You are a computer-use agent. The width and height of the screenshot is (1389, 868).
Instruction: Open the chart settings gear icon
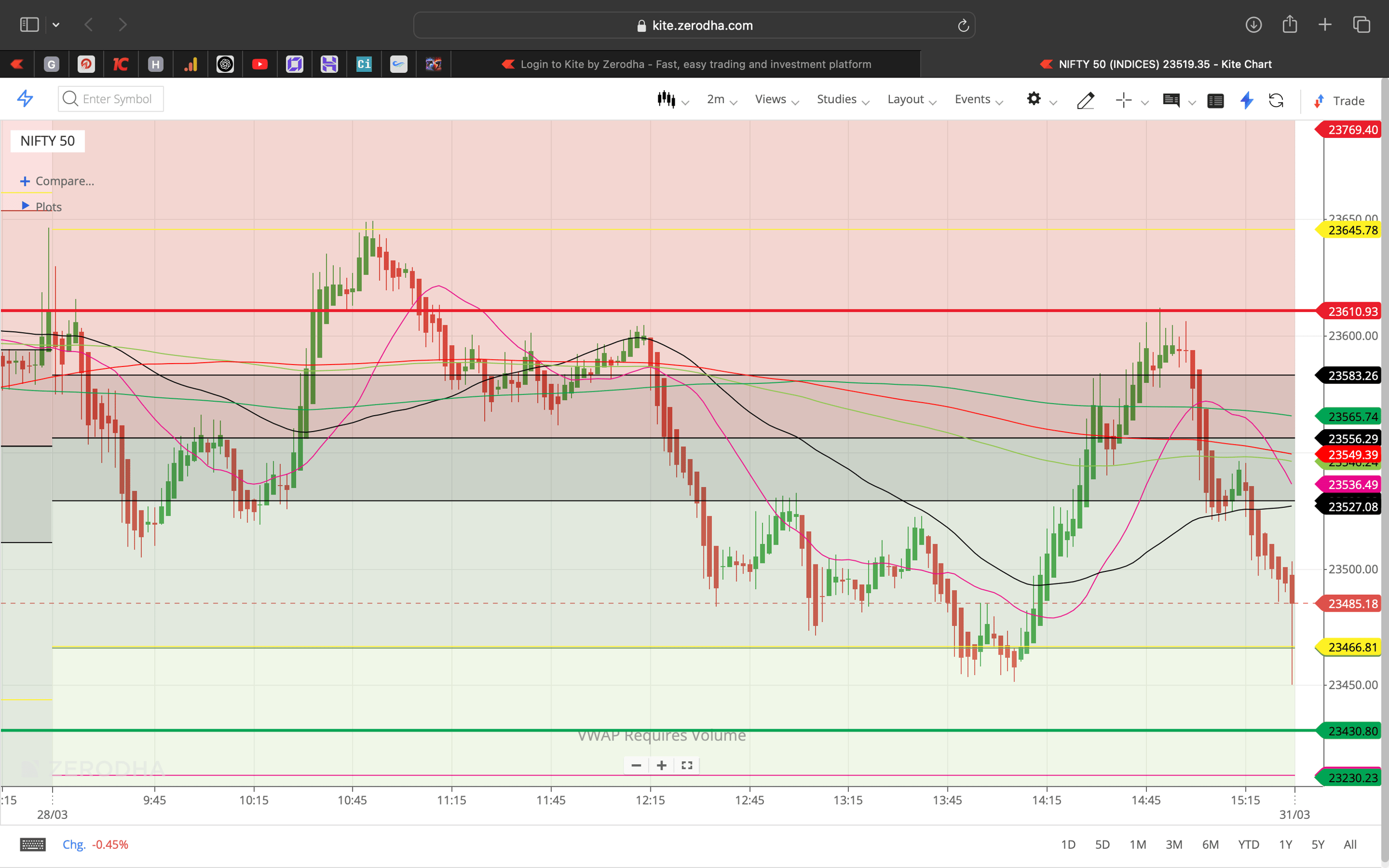1034,99
